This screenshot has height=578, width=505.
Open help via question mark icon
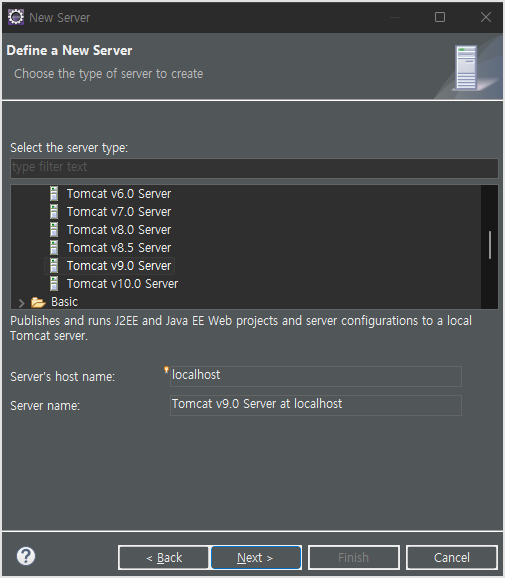click(26, 556)
